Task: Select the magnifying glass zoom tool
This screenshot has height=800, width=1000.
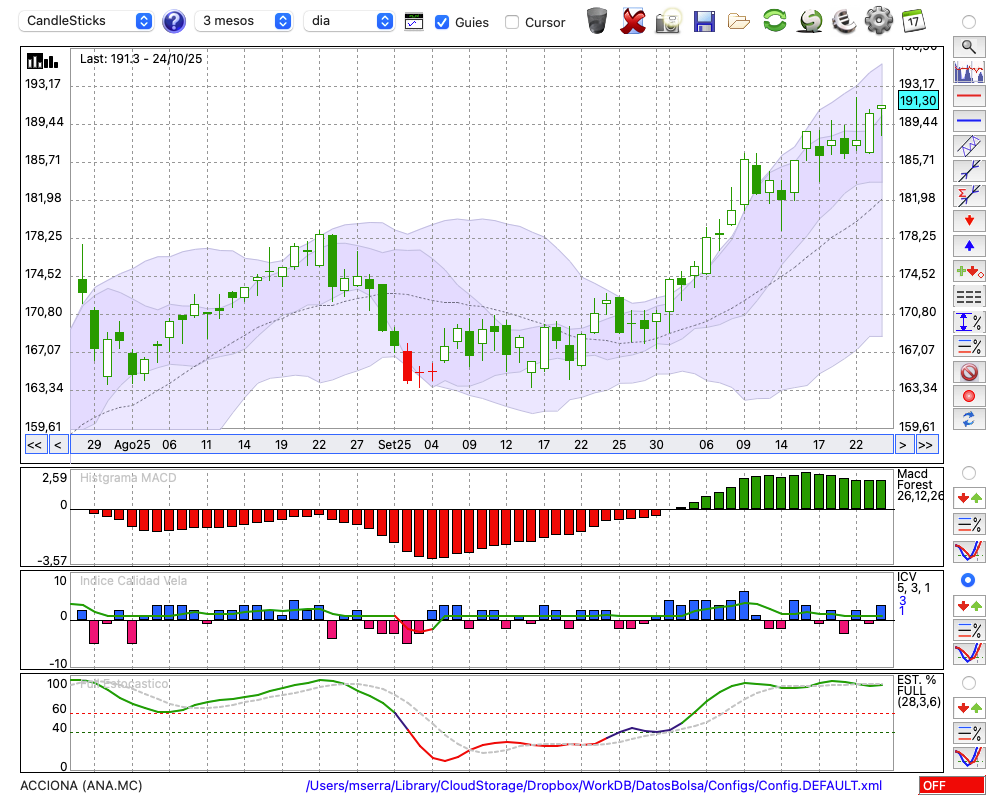Action: [969, 47]
